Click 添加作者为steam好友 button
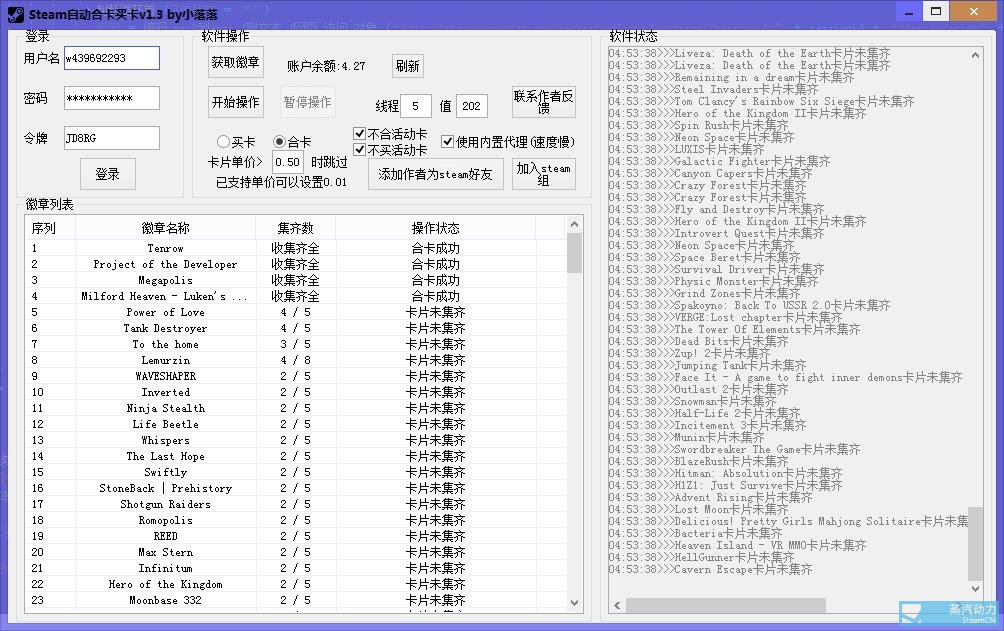This screenshot has height=631, width=1004. coord(435,173)
